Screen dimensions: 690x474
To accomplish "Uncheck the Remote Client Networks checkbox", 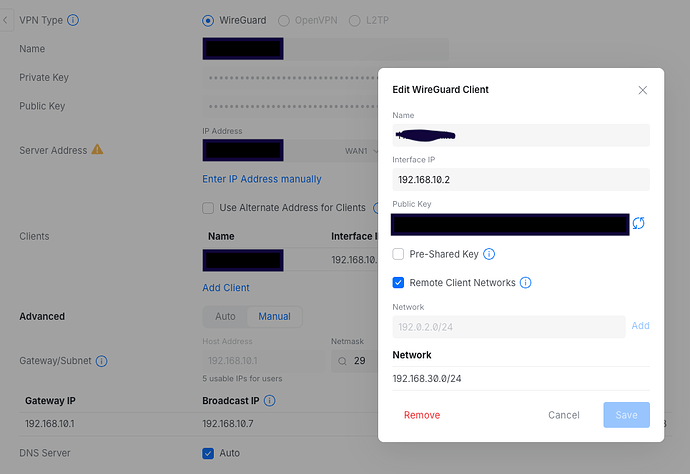I will coord(399,283).
